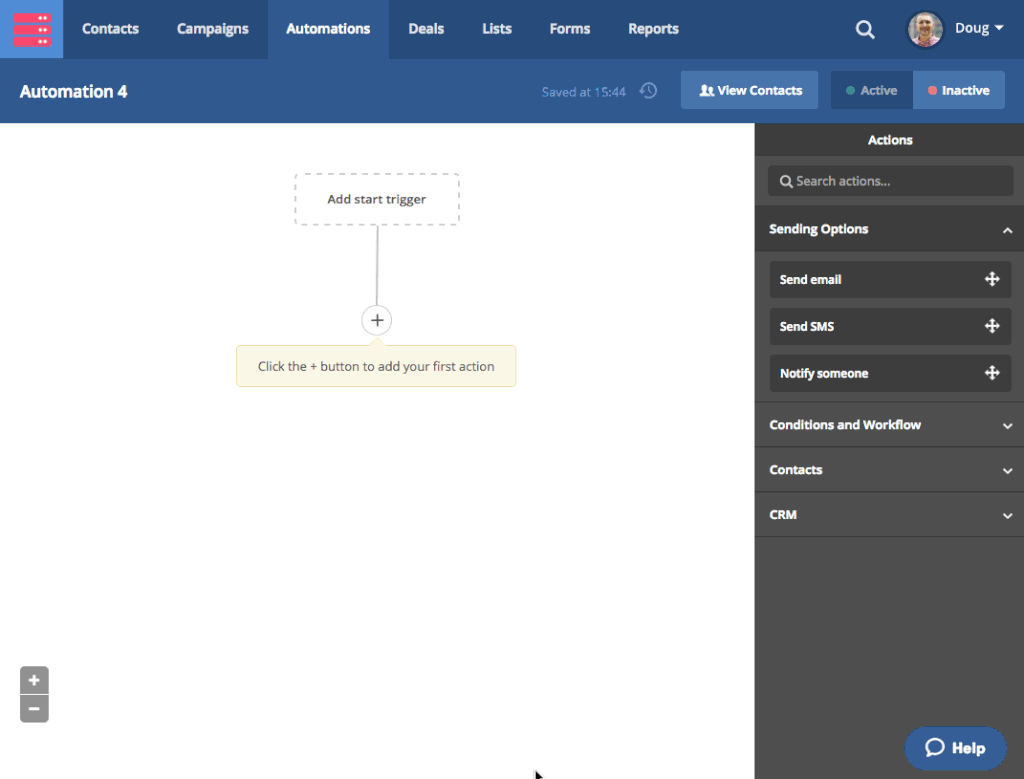Collapse the Sending Options section
1024x779 pixels.
point(1007,230)
